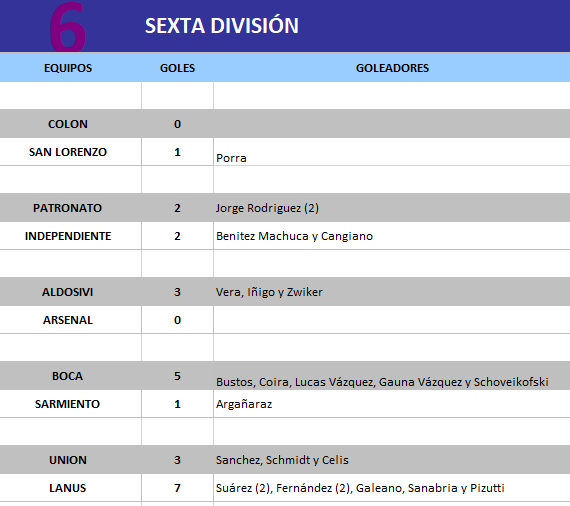Click the UNION team cell
Viewport: 570px width, 506px height.
click(x=68, y=460)
